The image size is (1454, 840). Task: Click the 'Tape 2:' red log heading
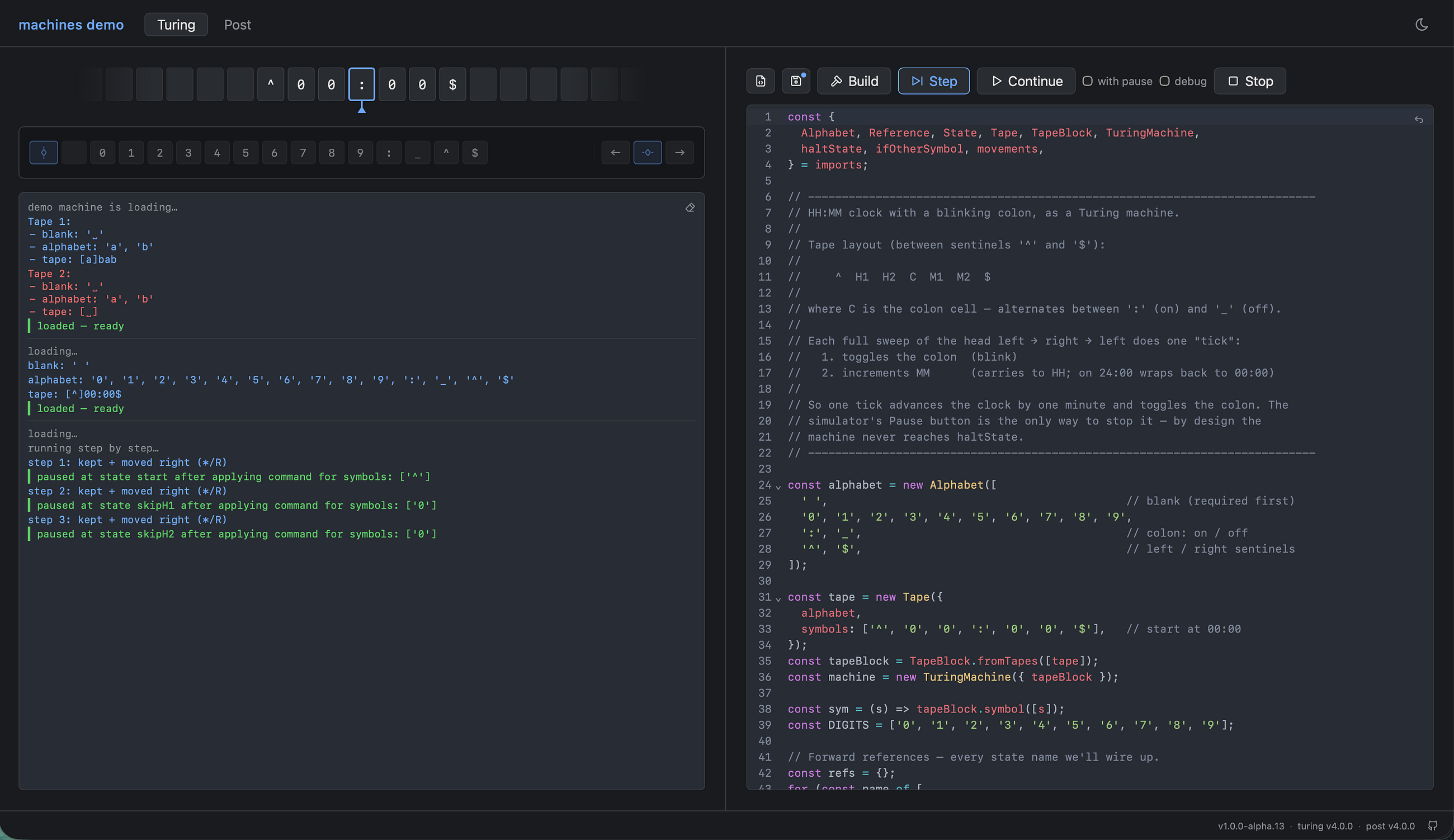click(49, 274)
